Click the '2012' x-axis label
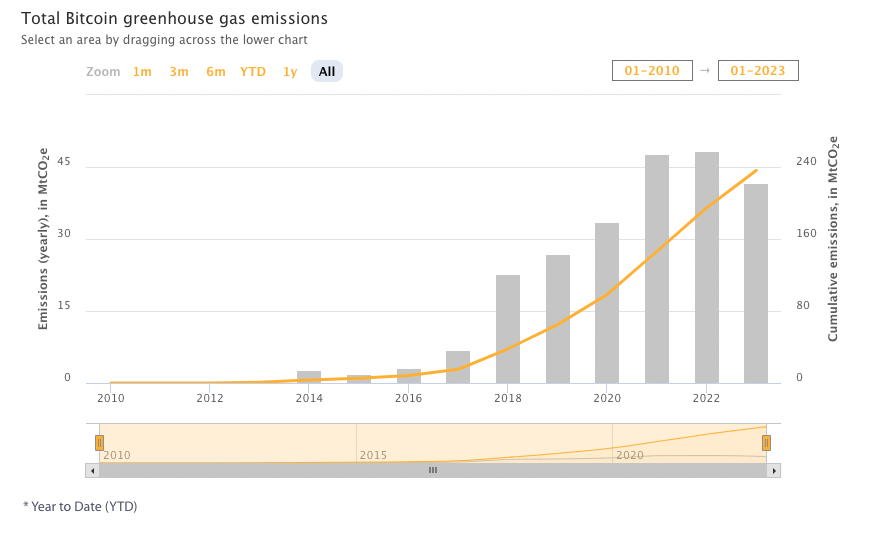The image size is (873, 537). 210,398
